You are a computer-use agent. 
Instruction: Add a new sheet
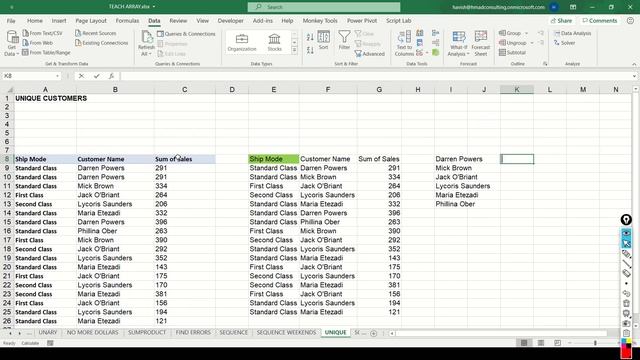click(373, 333)
